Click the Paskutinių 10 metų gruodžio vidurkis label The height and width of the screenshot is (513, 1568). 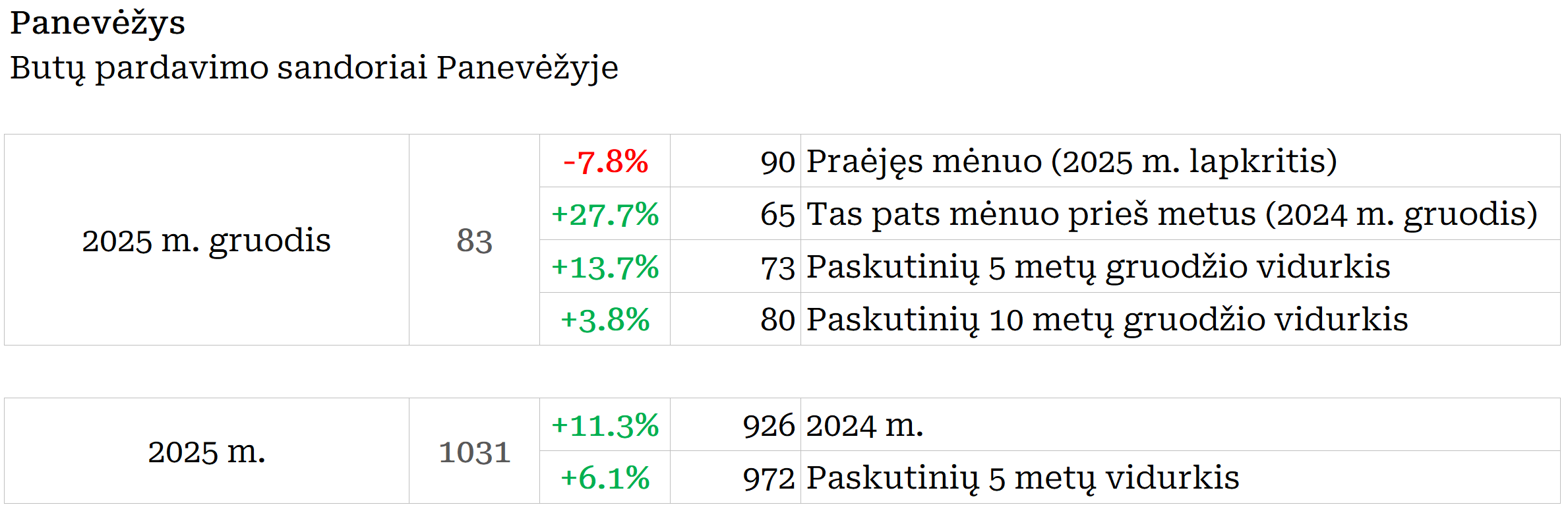tap(1107, 320)
